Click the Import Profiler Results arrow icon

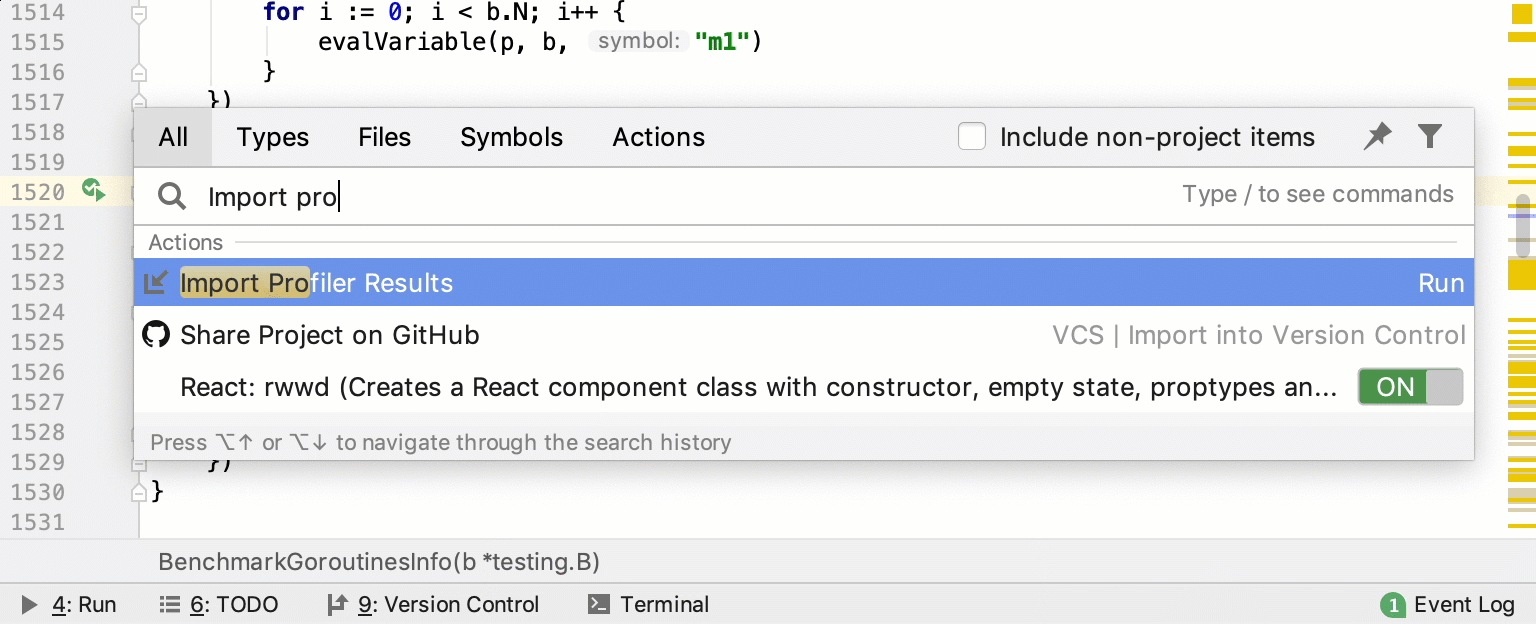point(156,283)
